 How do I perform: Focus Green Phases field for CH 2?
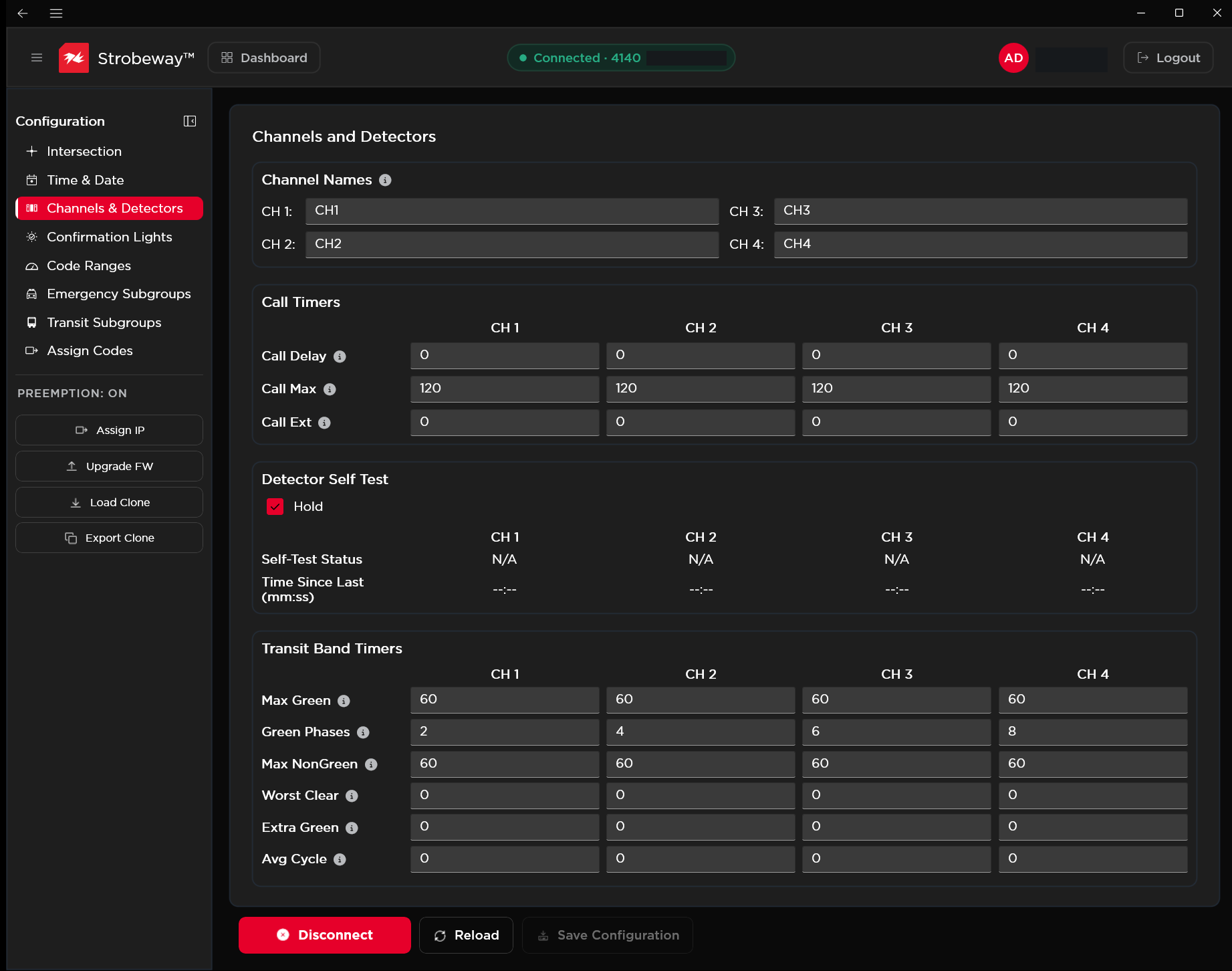pyautogui.click(x=701, y=732)
